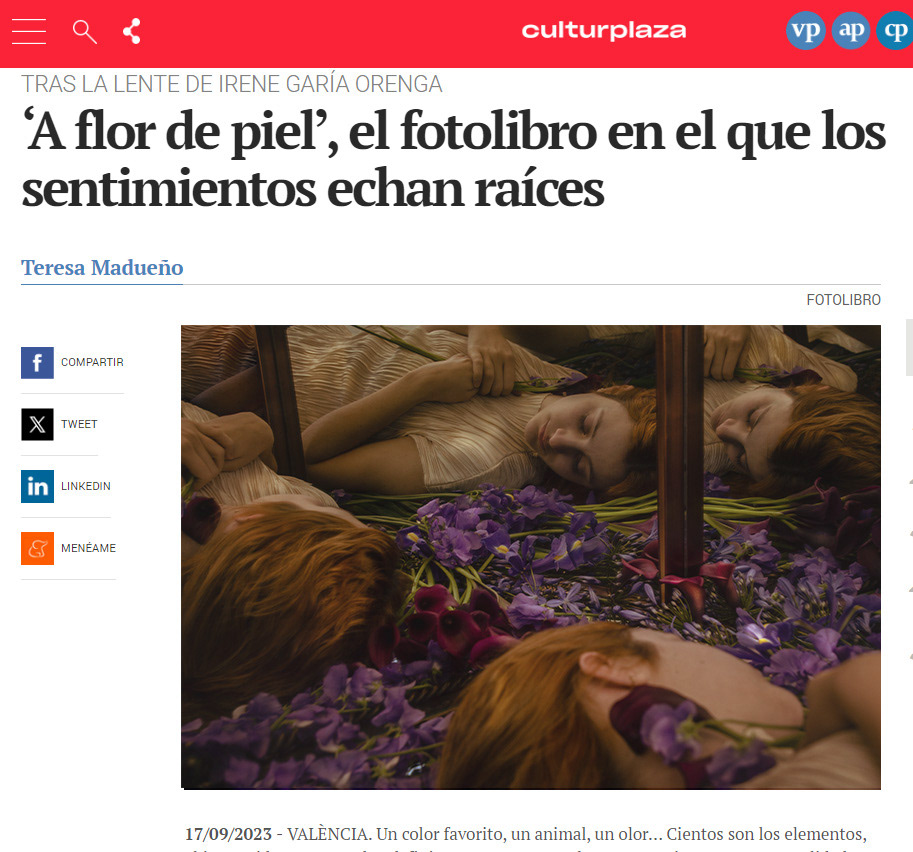Click the MENÉAME label
Viewport: 913px width, 852px height.
pyautogui.click(x=89, y=547)
